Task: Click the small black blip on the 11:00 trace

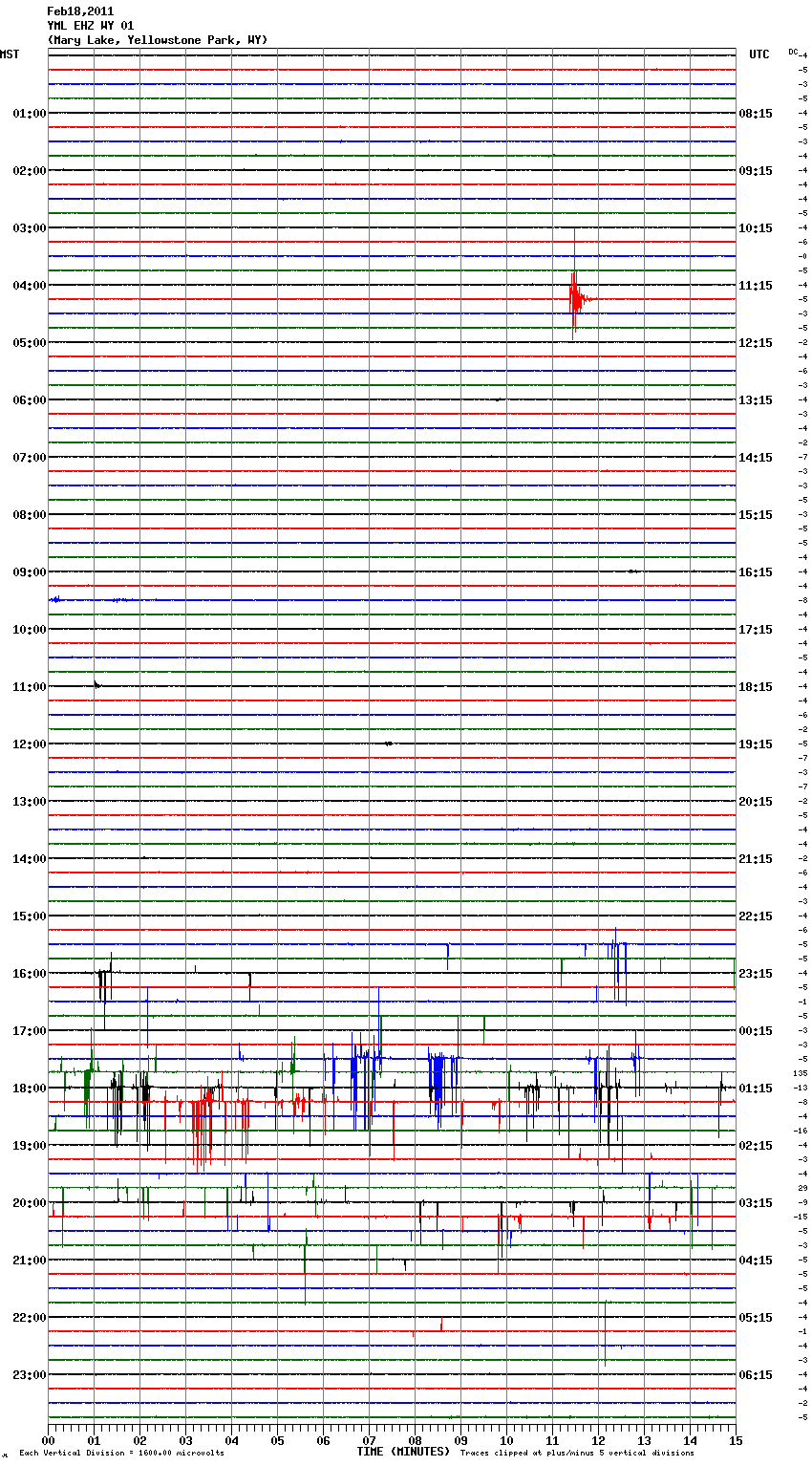Action: pos(96,684)
